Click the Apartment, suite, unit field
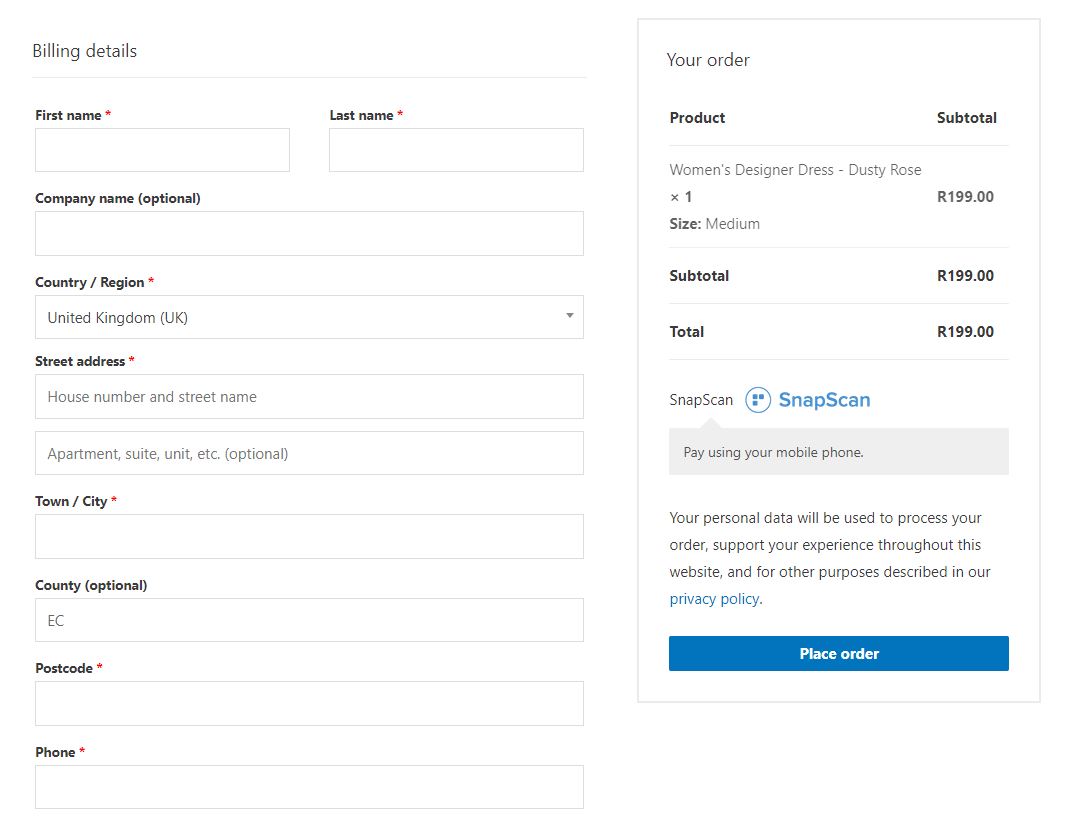 pyautogui.click(x=309, y=454)
